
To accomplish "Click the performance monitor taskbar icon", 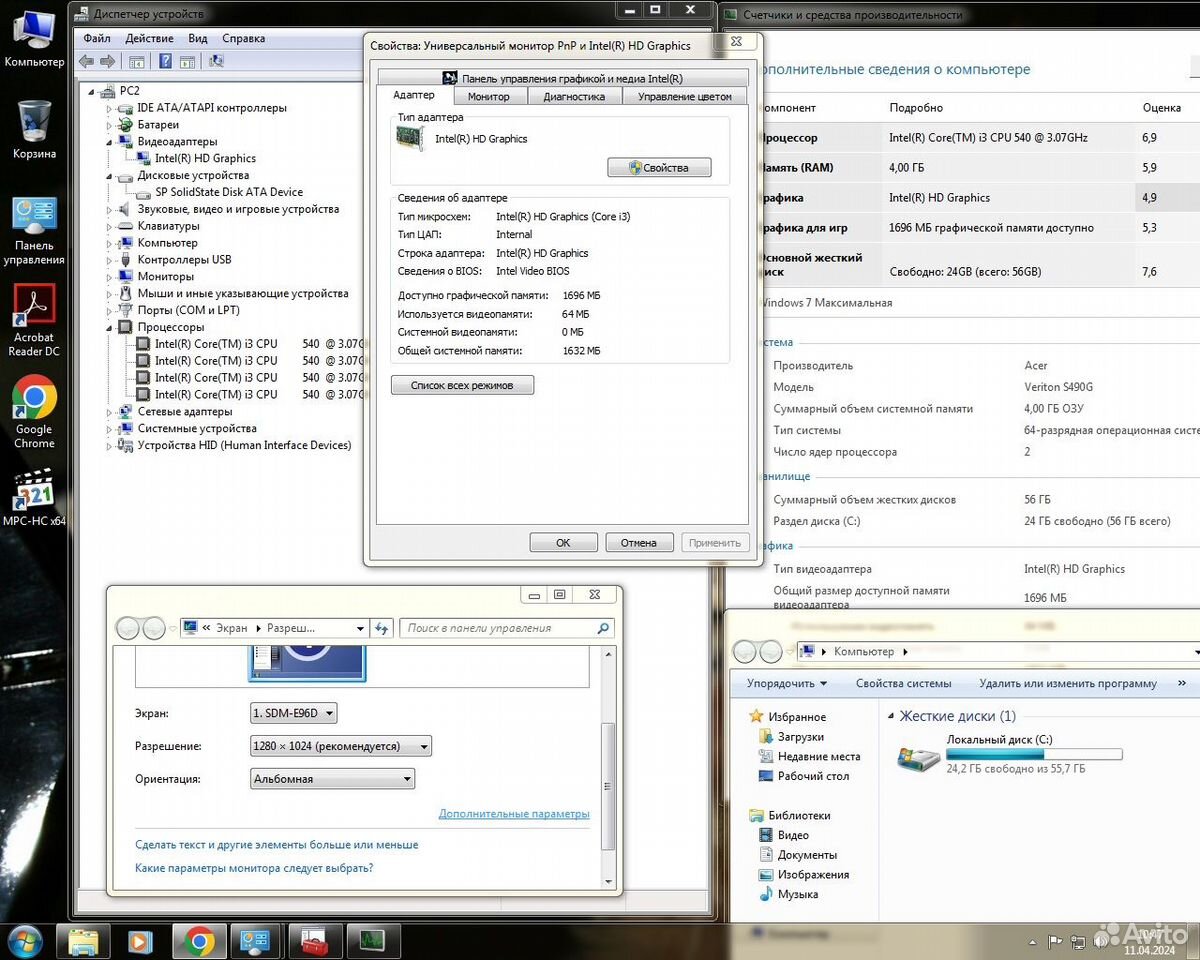I will [372, 941].
